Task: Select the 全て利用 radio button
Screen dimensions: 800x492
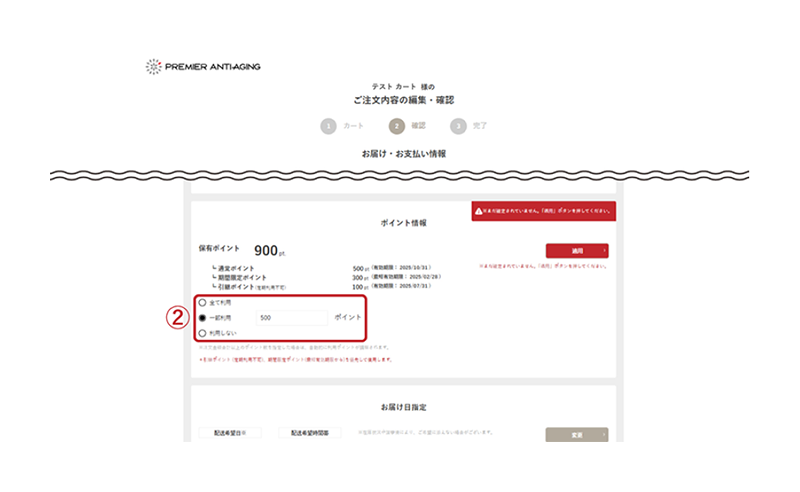Action: (203, 303)
